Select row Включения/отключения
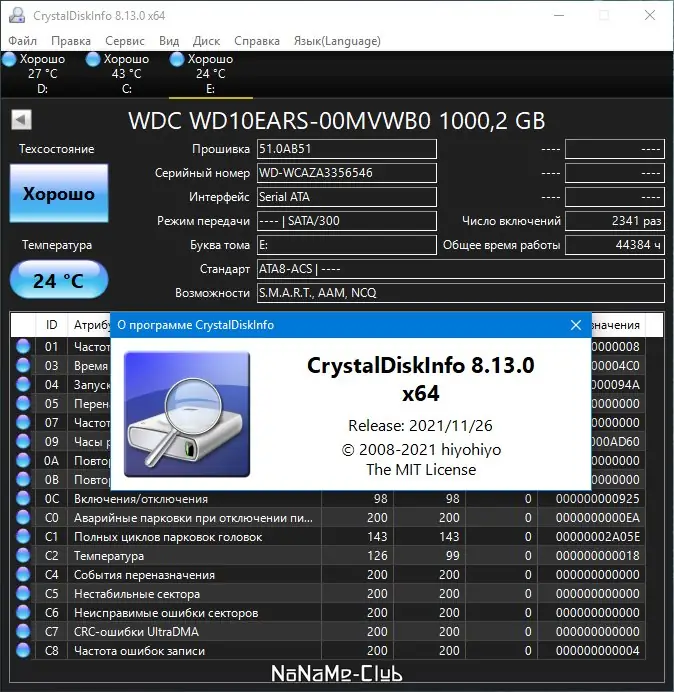 click(x=327, y=499)
